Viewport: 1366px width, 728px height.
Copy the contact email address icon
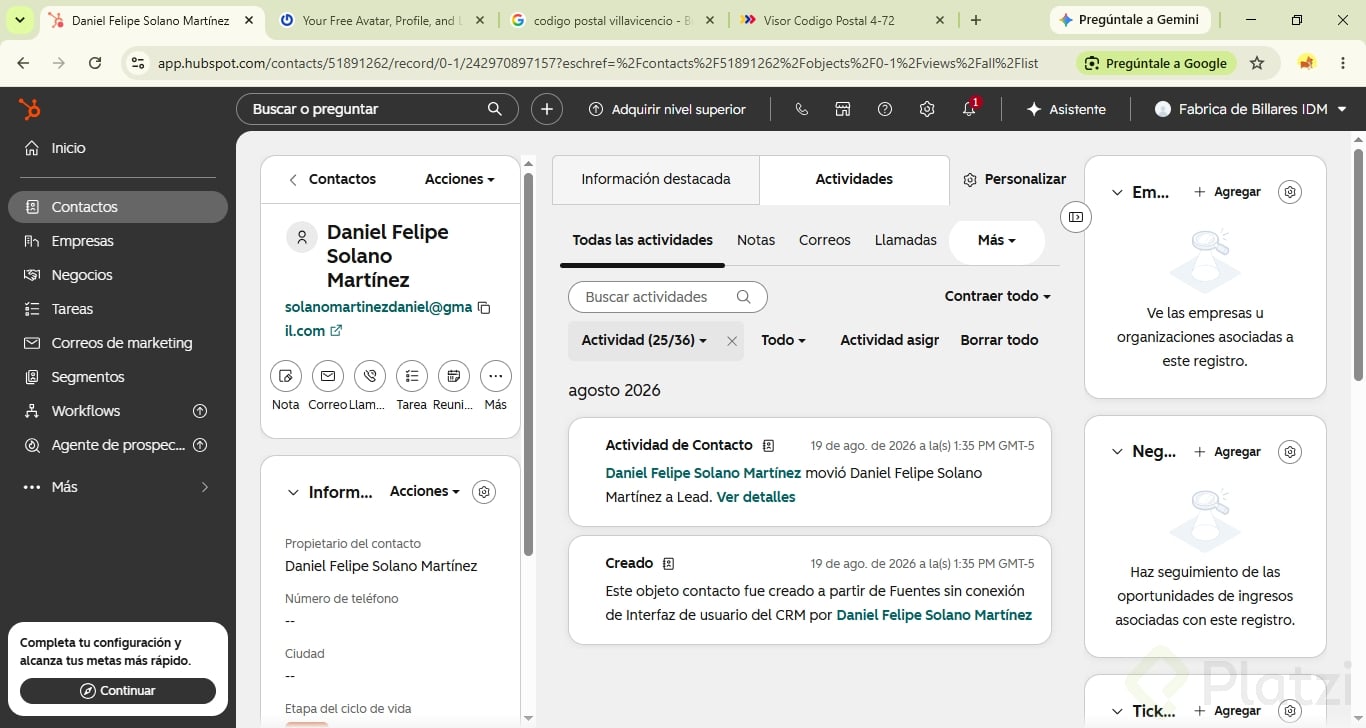484,308
